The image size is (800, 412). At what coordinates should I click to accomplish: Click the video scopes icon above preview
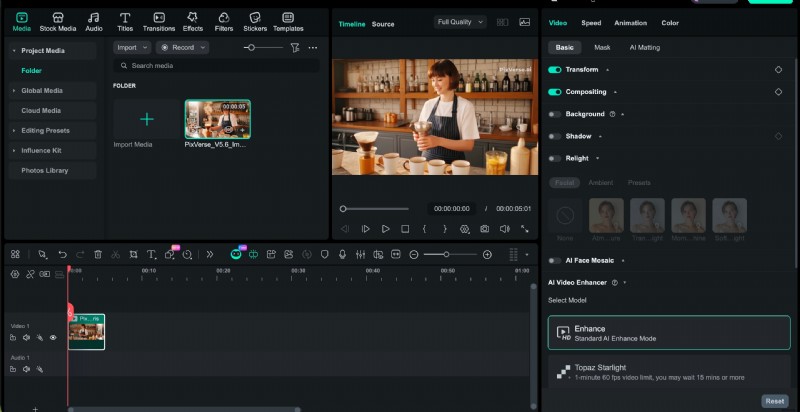524,22
